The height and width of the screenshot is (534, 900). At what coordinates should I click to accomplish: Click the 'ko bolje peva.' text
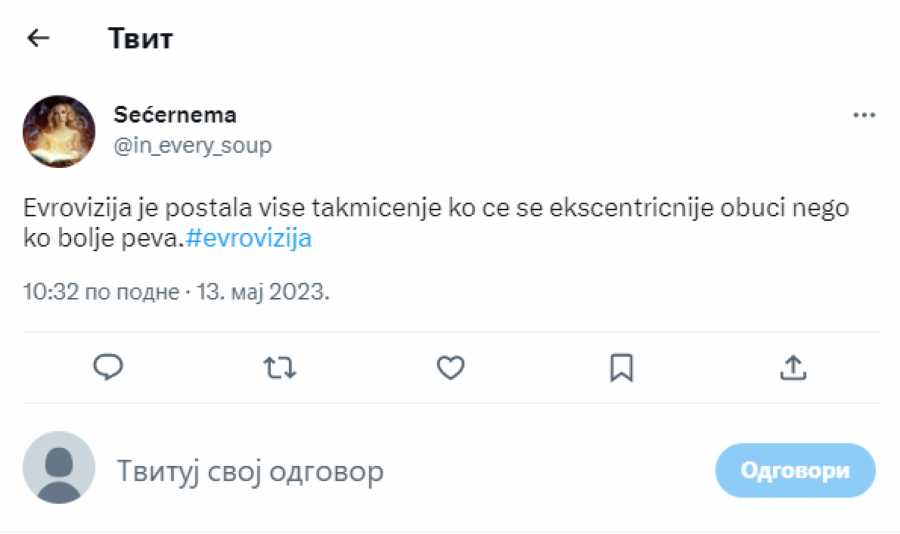[103, 240]
